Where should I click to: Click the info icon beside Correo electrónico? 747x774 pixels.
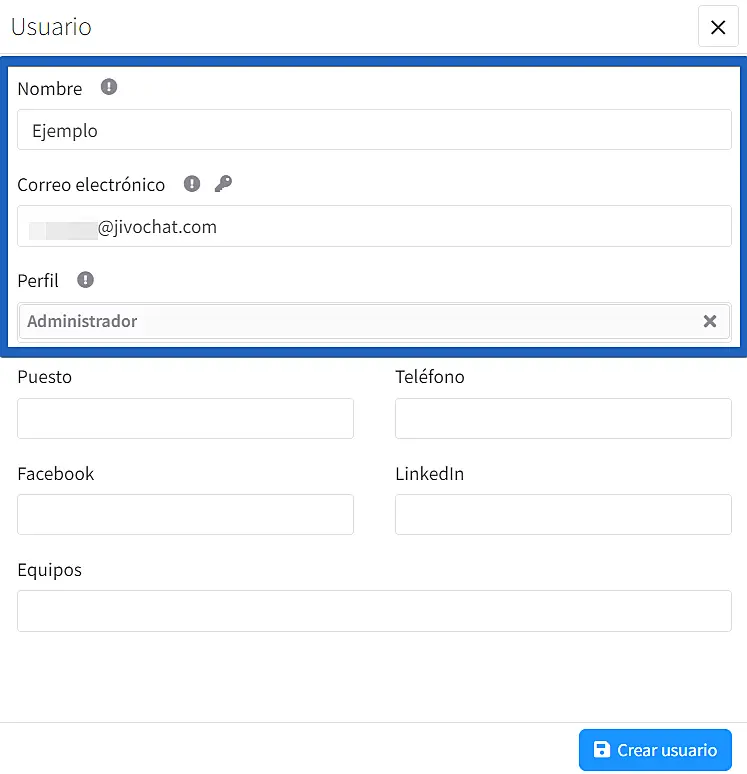tap(192, 184)
